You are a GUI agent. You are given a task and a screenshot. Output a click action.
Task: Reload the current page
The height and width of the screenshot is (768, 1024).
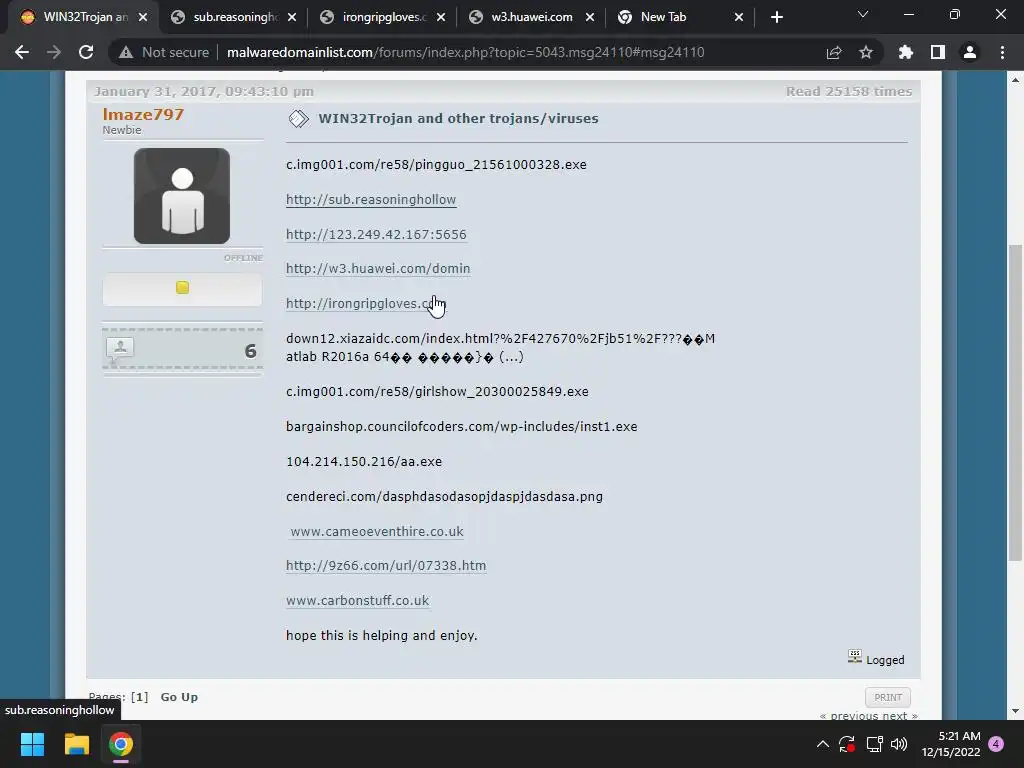click(x=86, y=52)
